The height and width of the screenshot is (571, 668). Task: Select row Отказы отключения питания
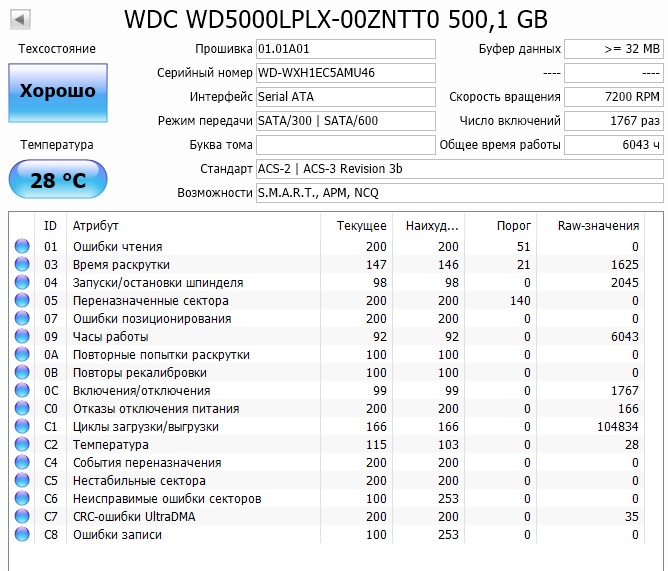[x=326, y=408]
